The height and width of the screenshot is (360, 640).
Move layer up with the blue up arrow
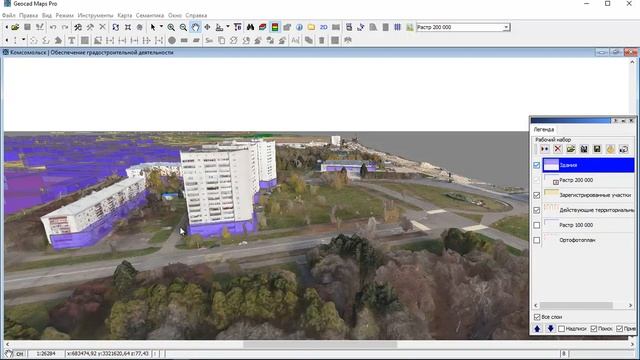(537, 329)
